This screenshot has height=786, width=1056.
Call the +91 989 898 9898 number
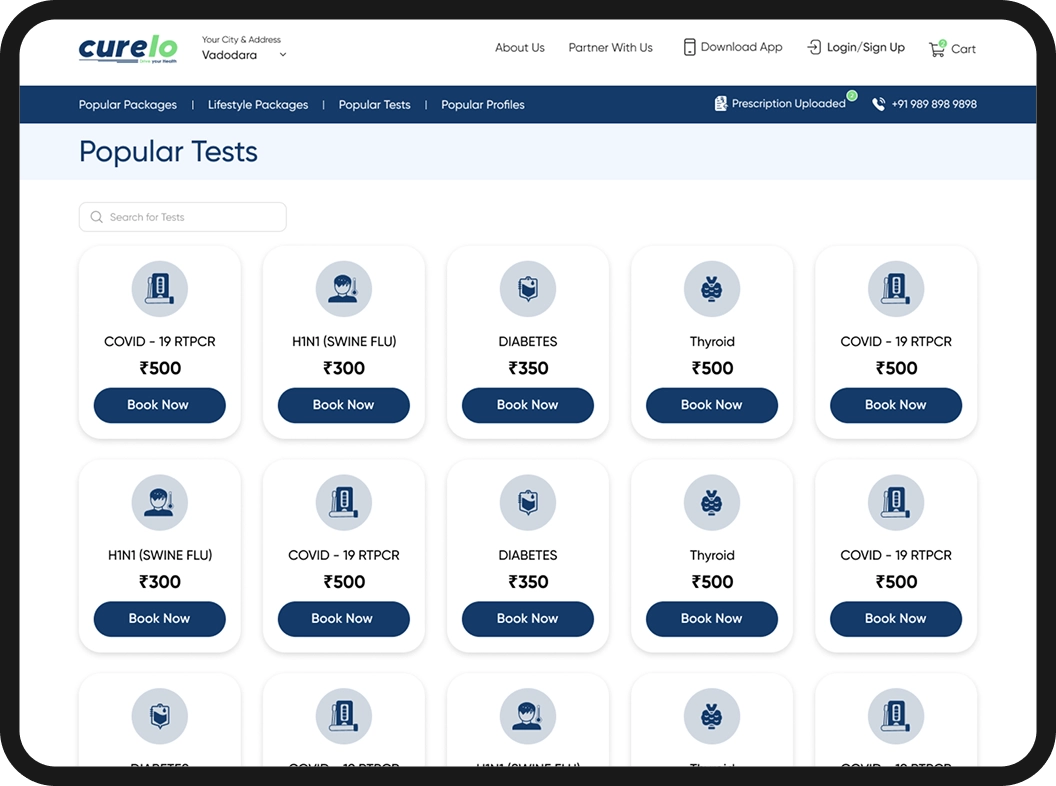tap(934, 104)
